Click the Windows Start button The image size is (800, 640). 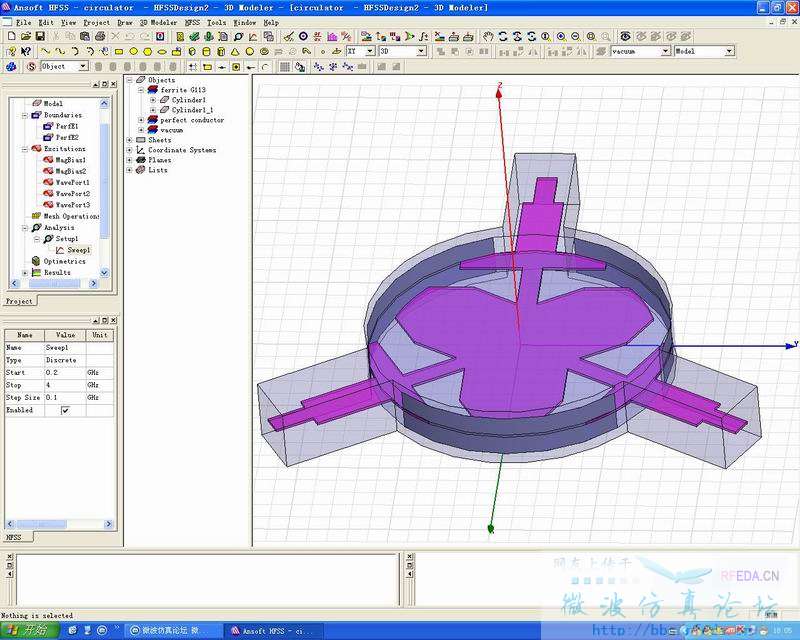(x=29, y=630)
